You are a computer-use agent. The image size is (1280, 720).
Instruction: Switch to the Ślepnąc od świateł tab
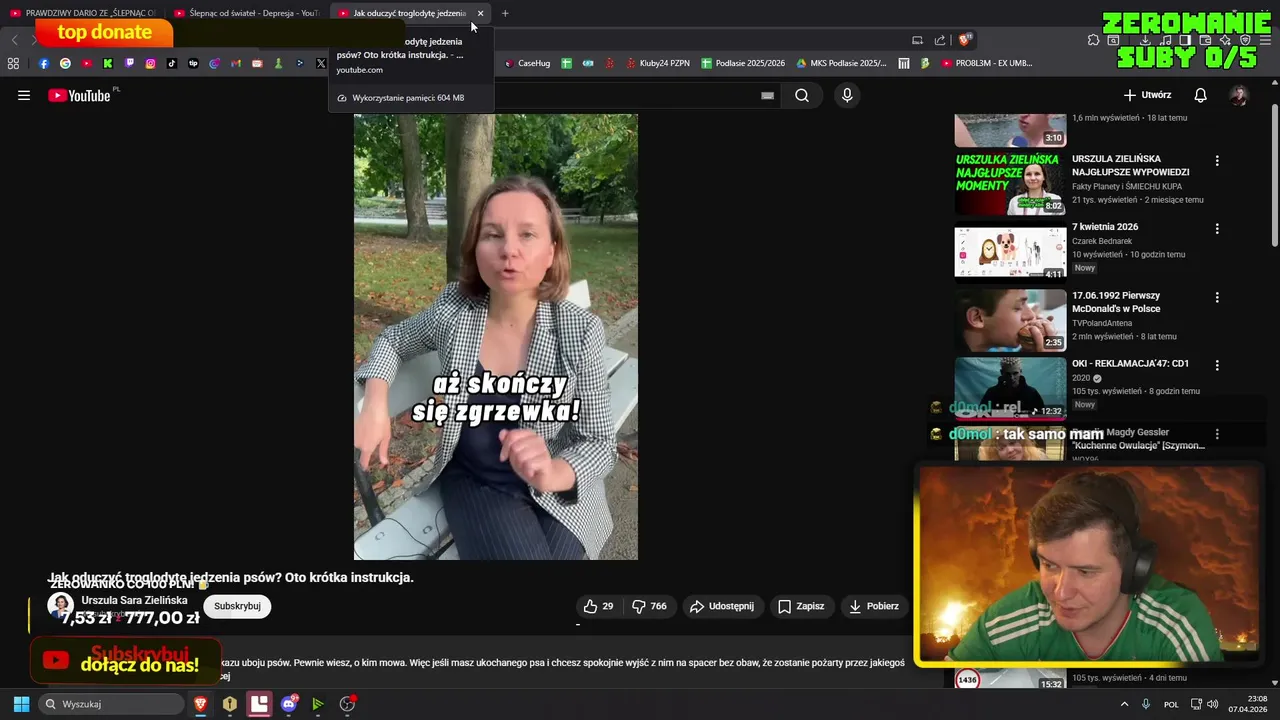247,13
